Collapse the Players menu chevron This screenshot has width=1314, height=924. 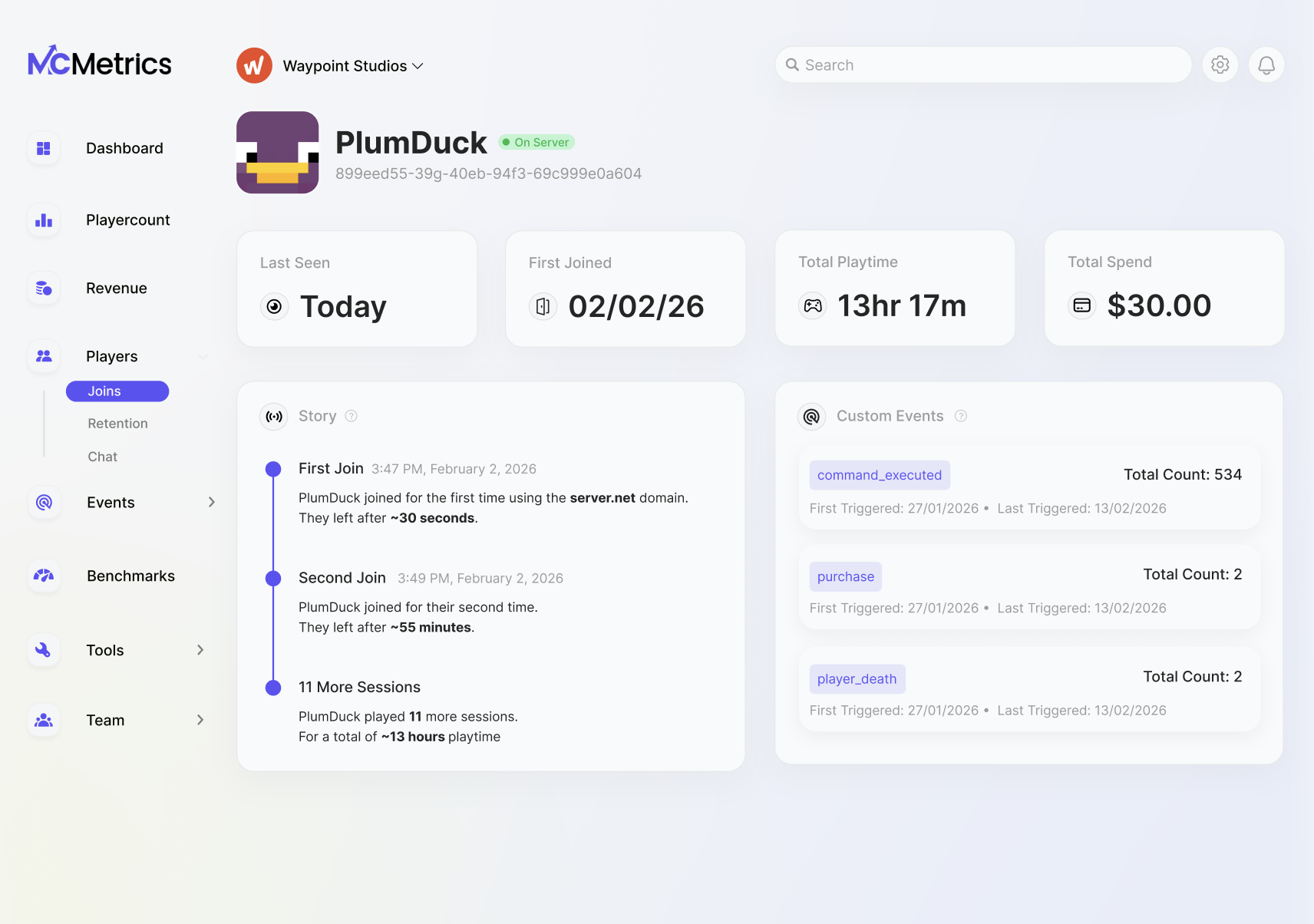[x=203, y=357]
